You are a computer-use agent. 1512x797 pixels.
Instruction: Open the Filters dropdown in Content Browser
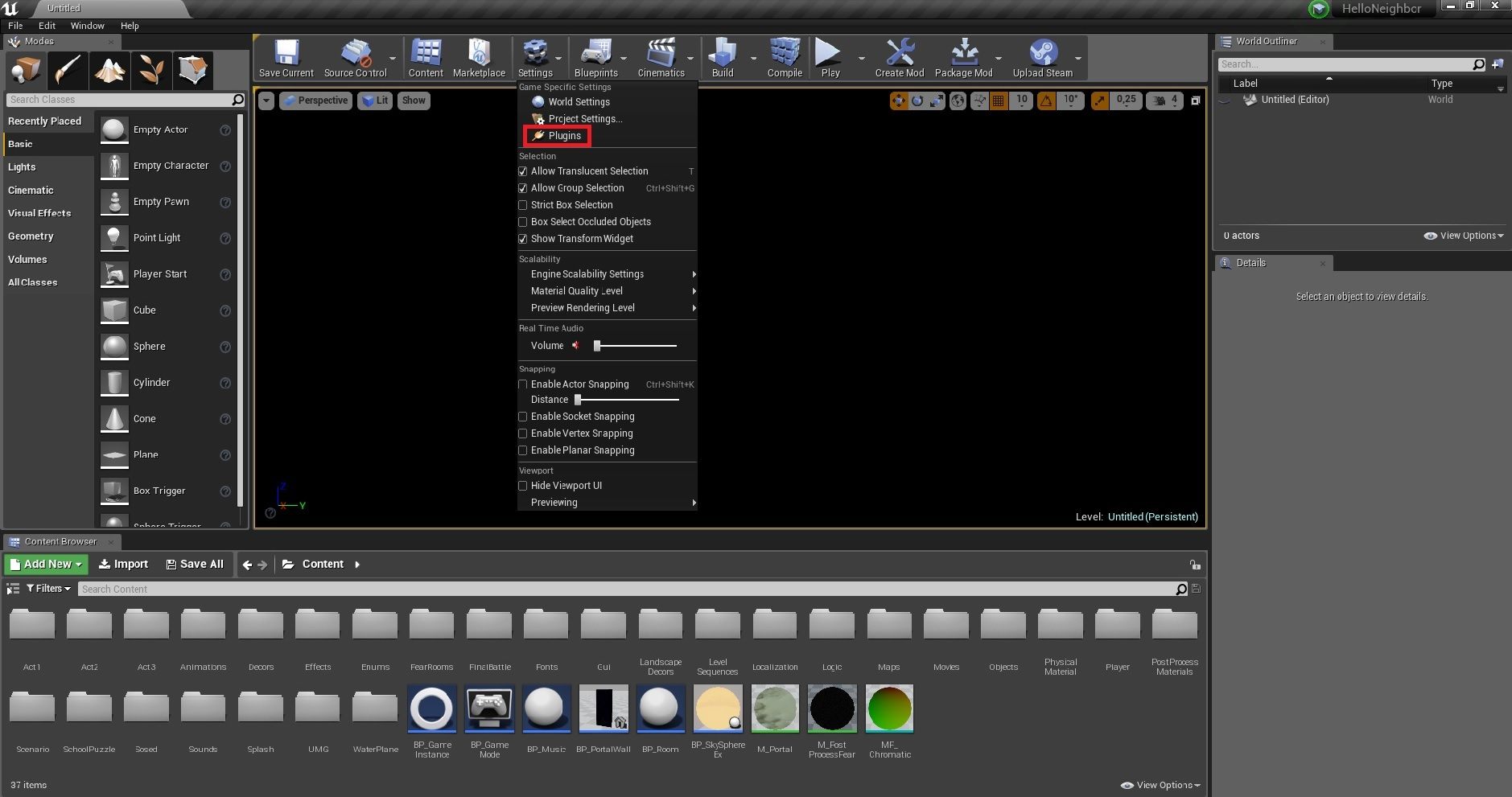(48, 589)
